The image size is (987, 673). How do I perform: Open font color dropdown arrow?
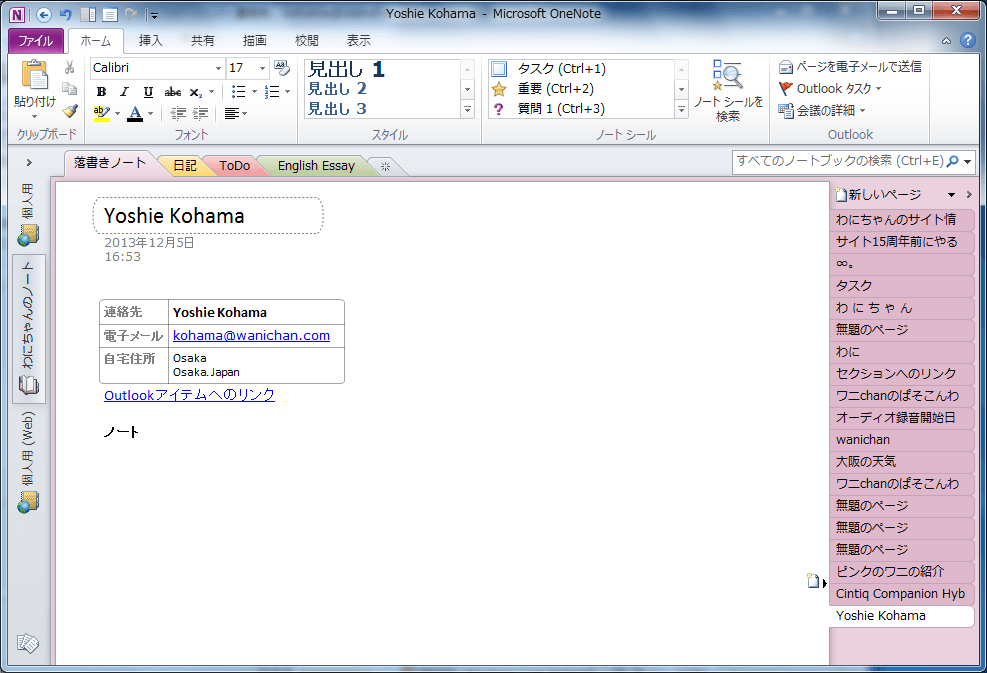(150, 114)
